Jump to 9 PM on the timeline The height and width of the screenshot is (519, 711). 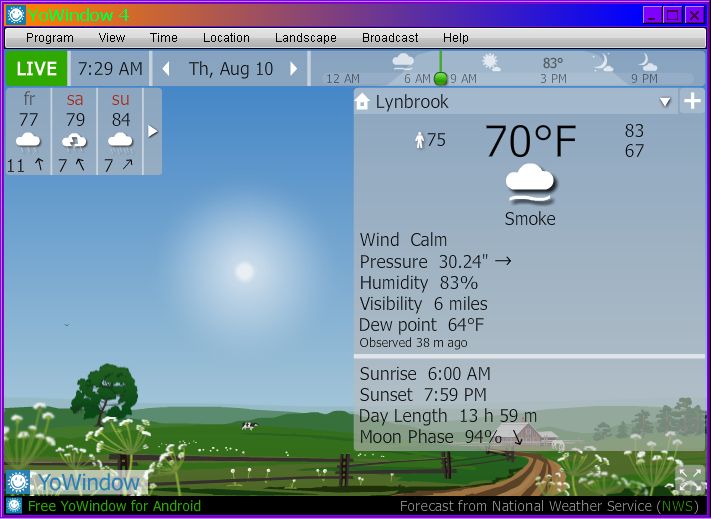tap(644, 79)
